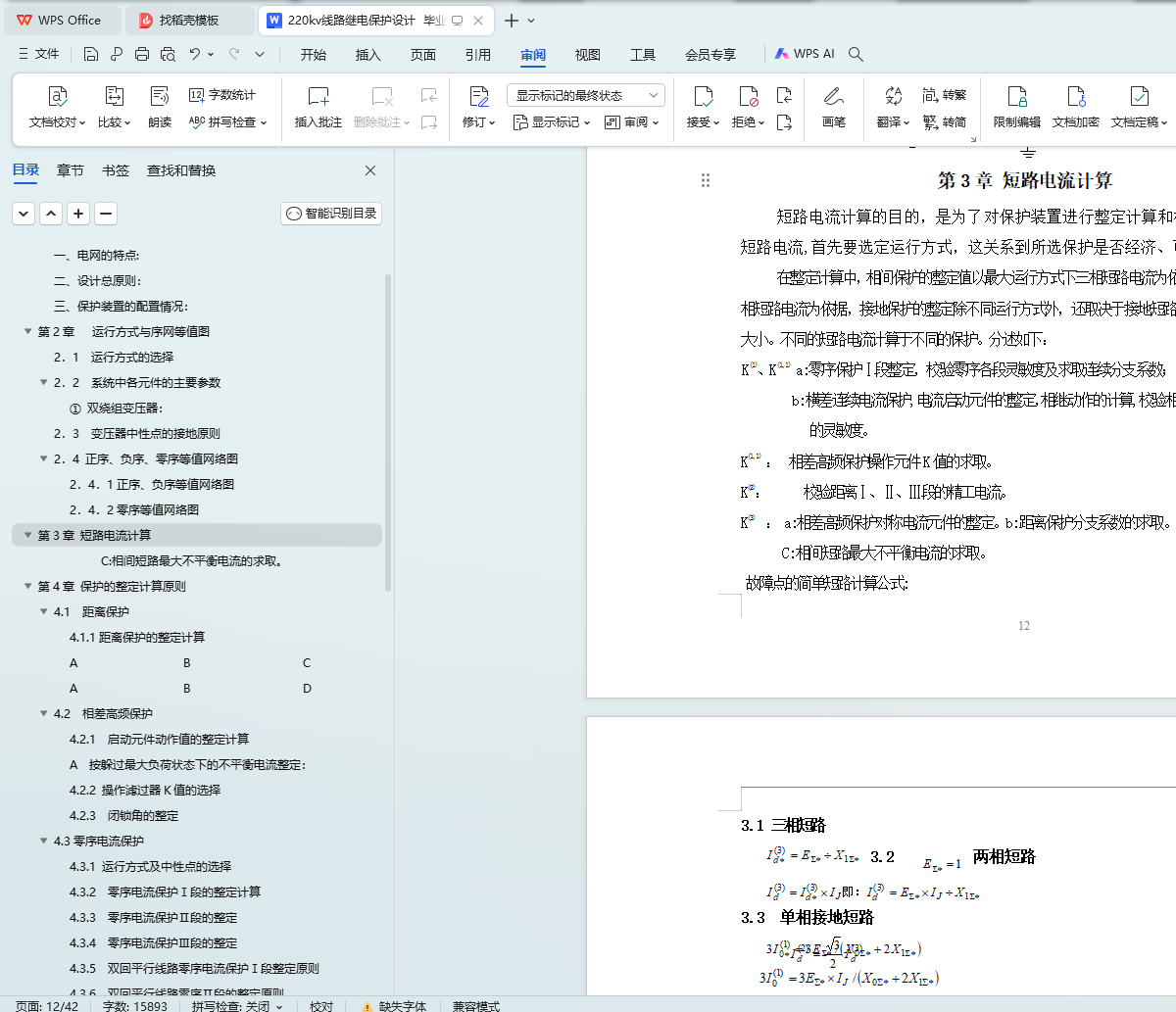The width and height of the screenshot is (1176, 1012).
Task: Open 字数统计 word count
Action: coord(222,95)
